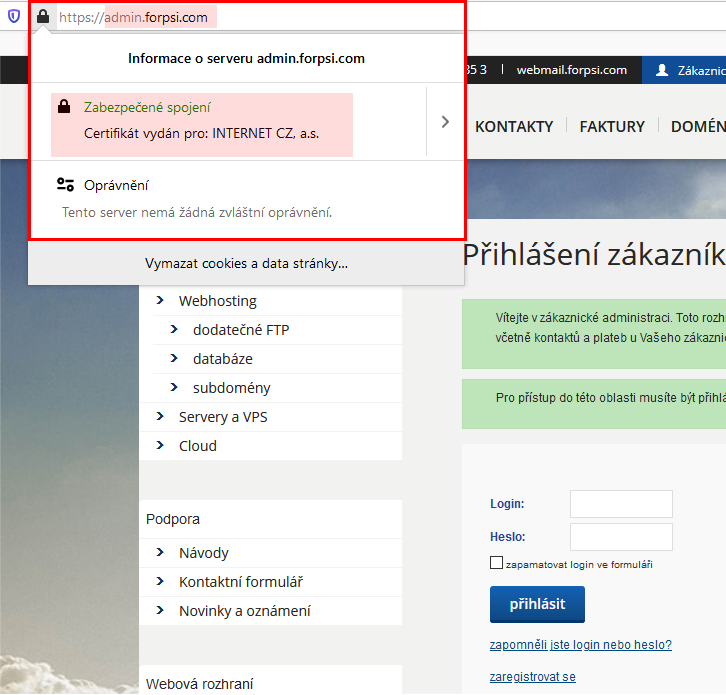Open the Kontaktní formulář link
The image size is (726, 695).
click(241, 582)
